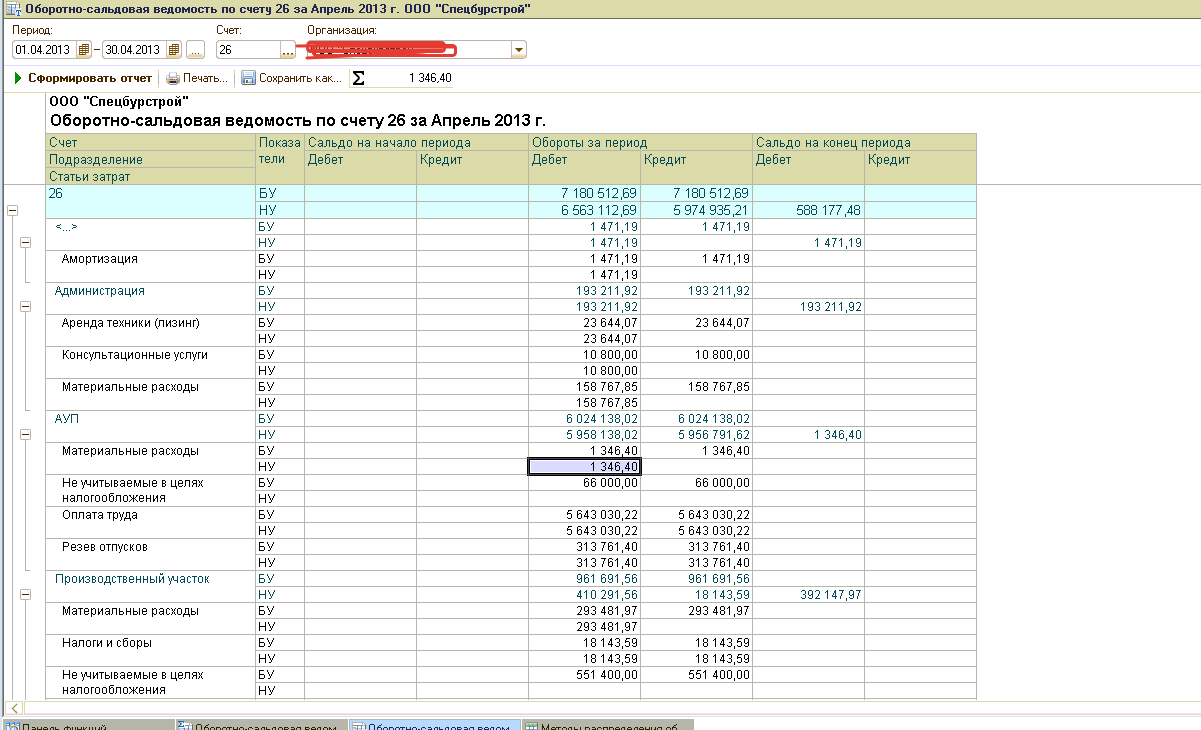The width and height of the screenshot is (1201, 730).
Task: Open account chooser next to Счет field
Action: click(288, 50)
